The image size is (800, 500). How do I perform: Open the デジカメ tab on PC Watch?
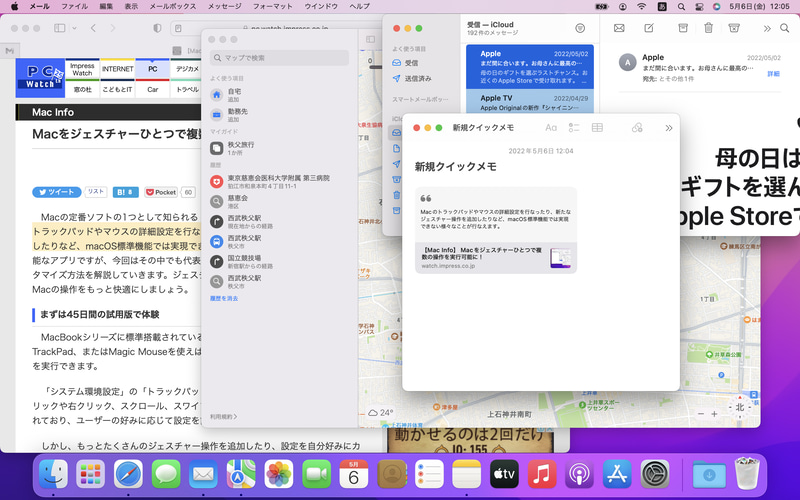point(187,69)
